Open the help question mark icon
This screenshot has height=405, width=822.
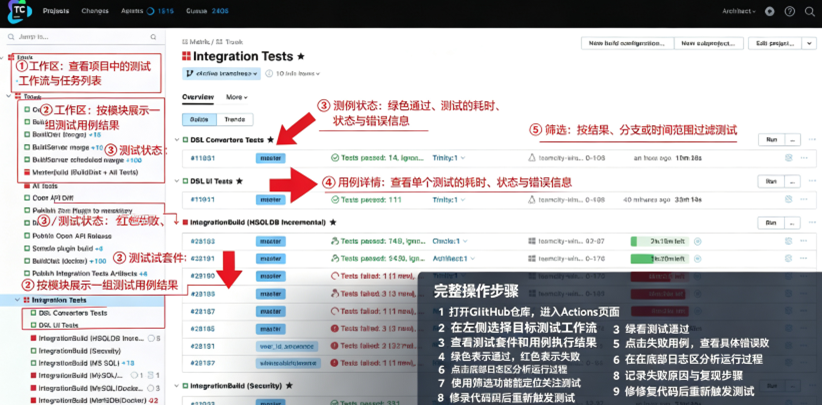(789, 12)
